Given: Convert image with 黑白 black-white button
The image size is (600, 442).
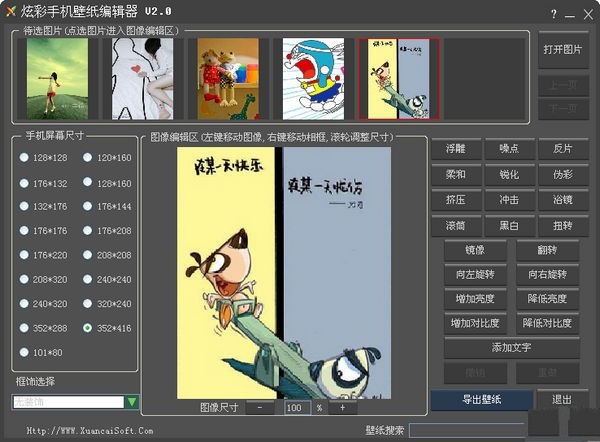Looking at the screenshot, I should (x=509, y=226).
